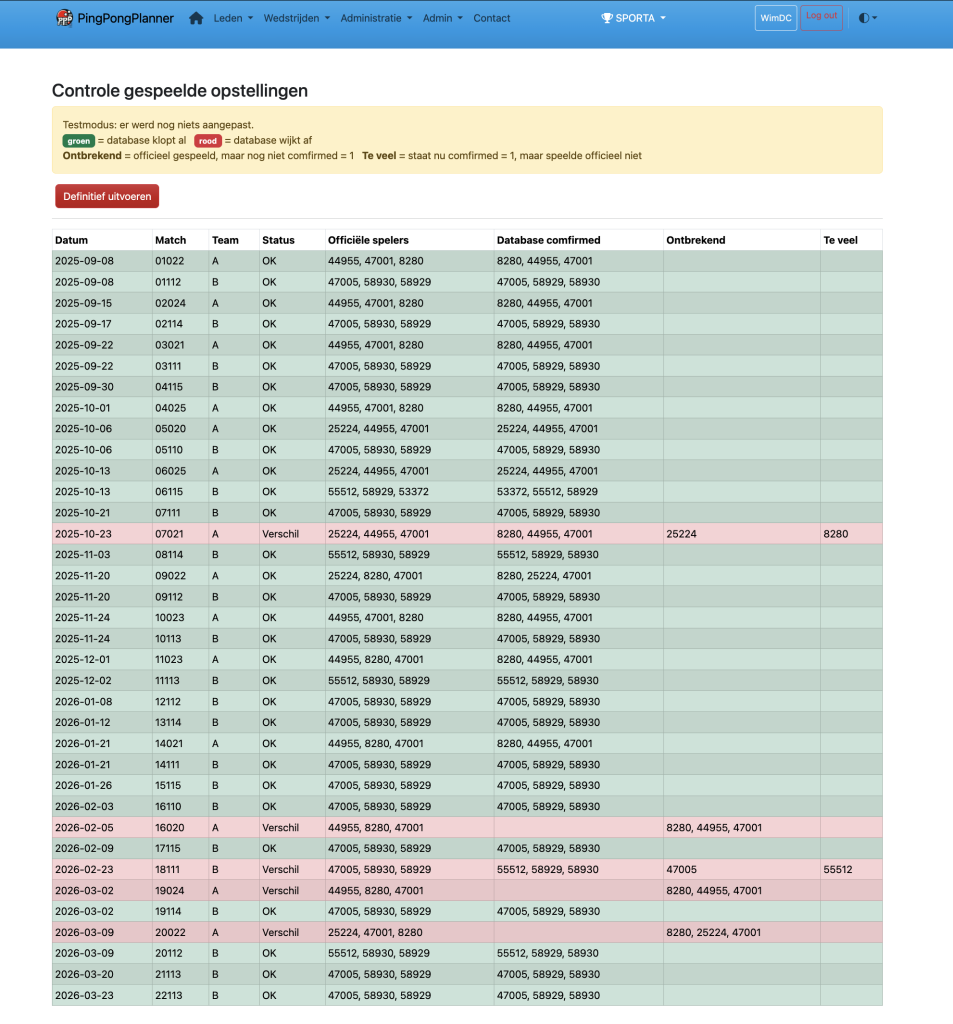This screenshot has width=953, height=1024.
Task: Click the PingPongPlanner logo icon
Action: point(64,18)
